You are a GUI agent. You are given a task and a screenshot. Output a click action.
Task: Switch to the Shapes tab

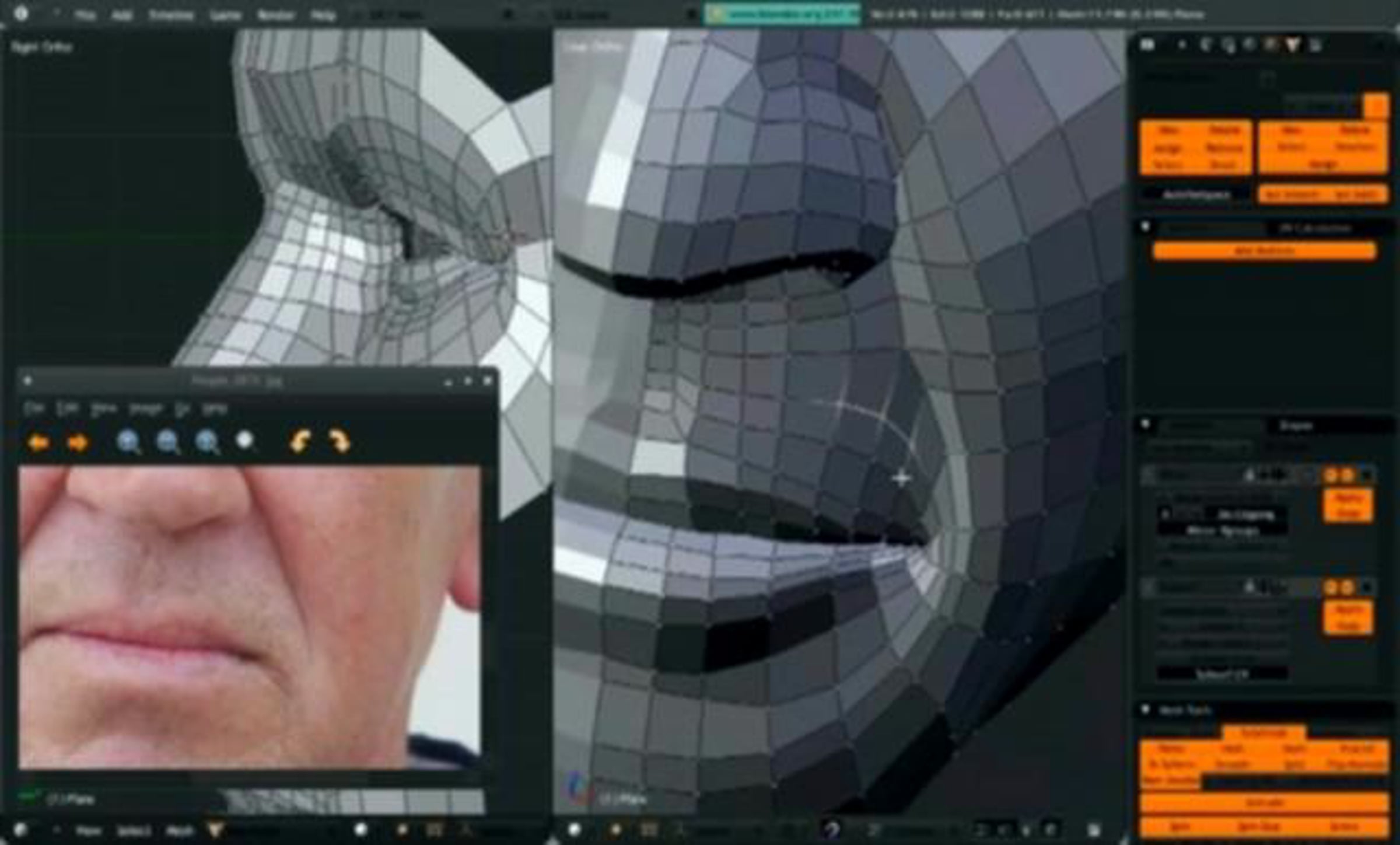(1296, 425)
